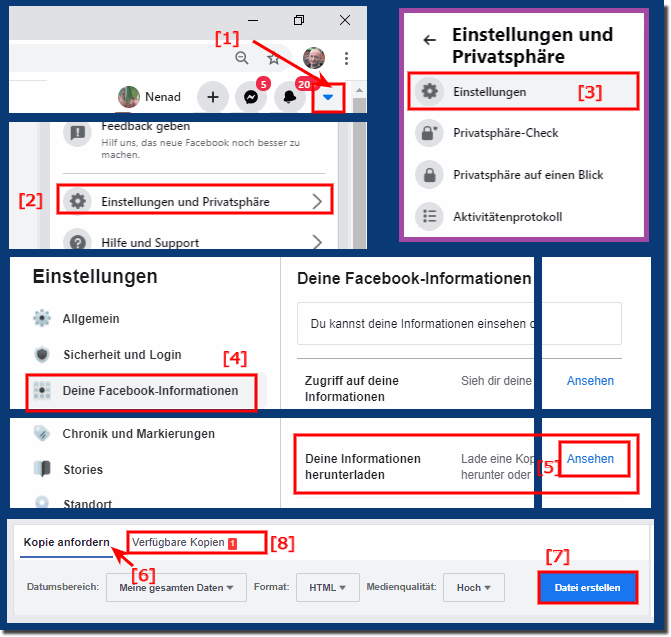Select Deine Facebook-Informationen in sidebar
Viewport: 671px width, 637px height.
pos(145,391)
